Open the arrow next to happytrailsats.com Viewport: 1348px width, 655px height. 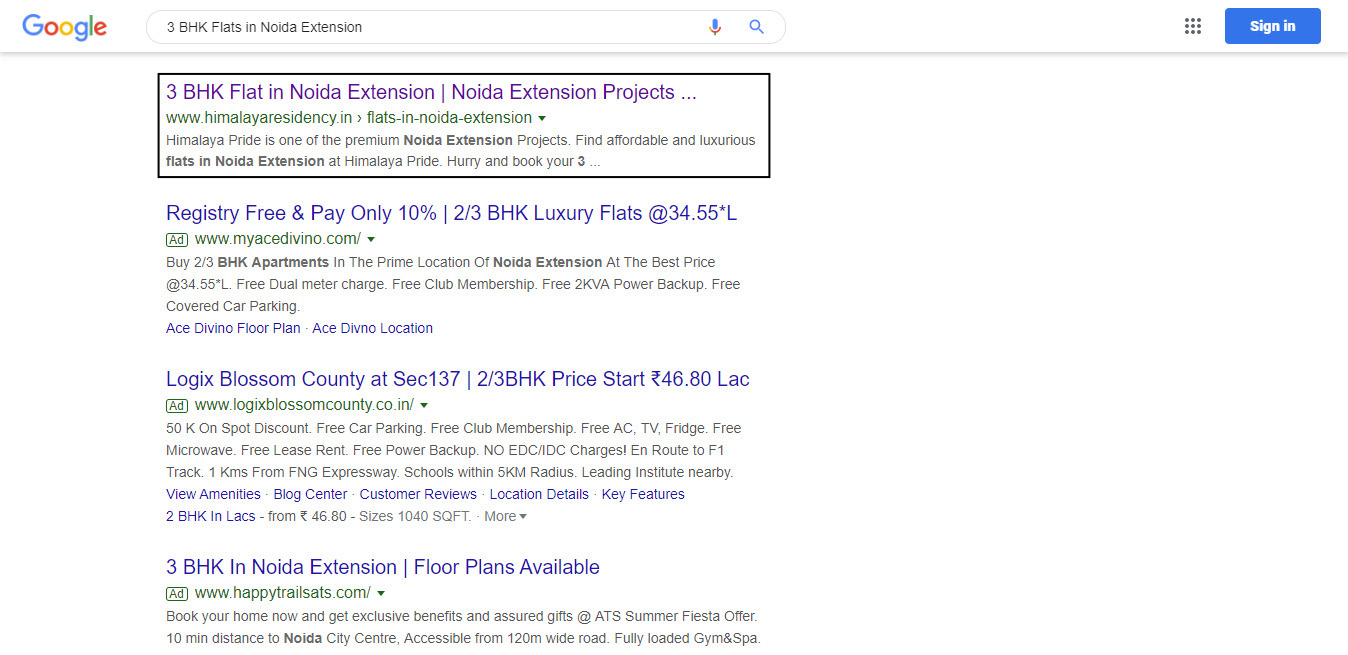pos(380,592)
